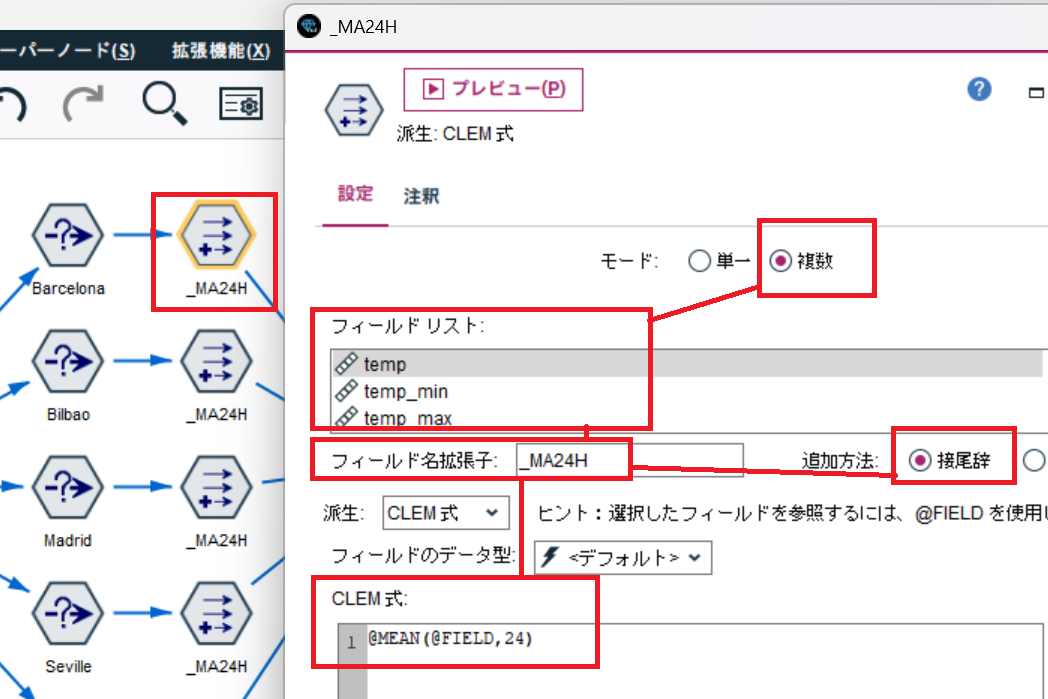Select the 接尾辞 radio button
1048x699 pixels.
920,460
